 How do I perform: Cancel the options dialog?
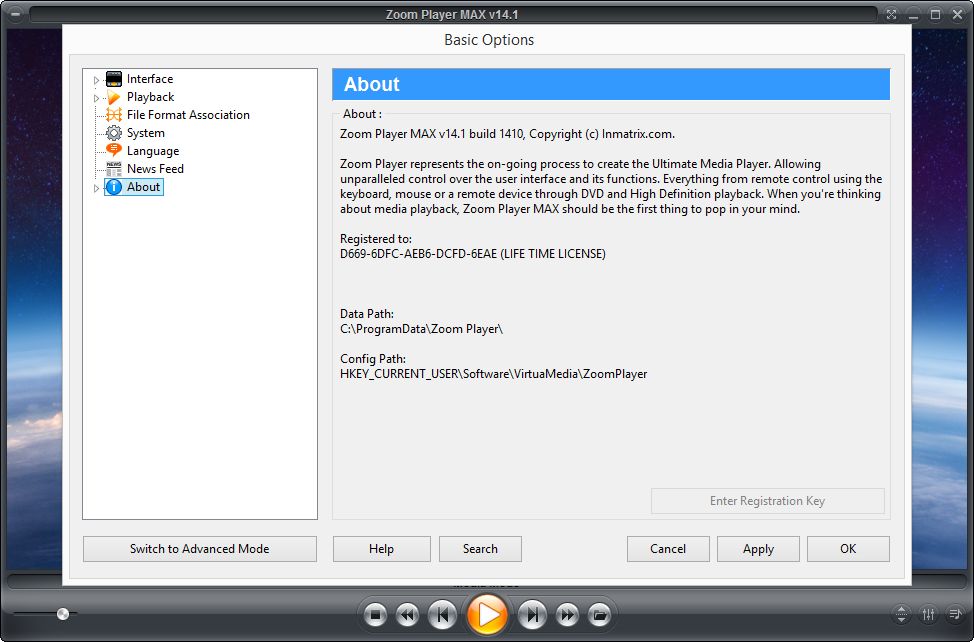[668, 549]
